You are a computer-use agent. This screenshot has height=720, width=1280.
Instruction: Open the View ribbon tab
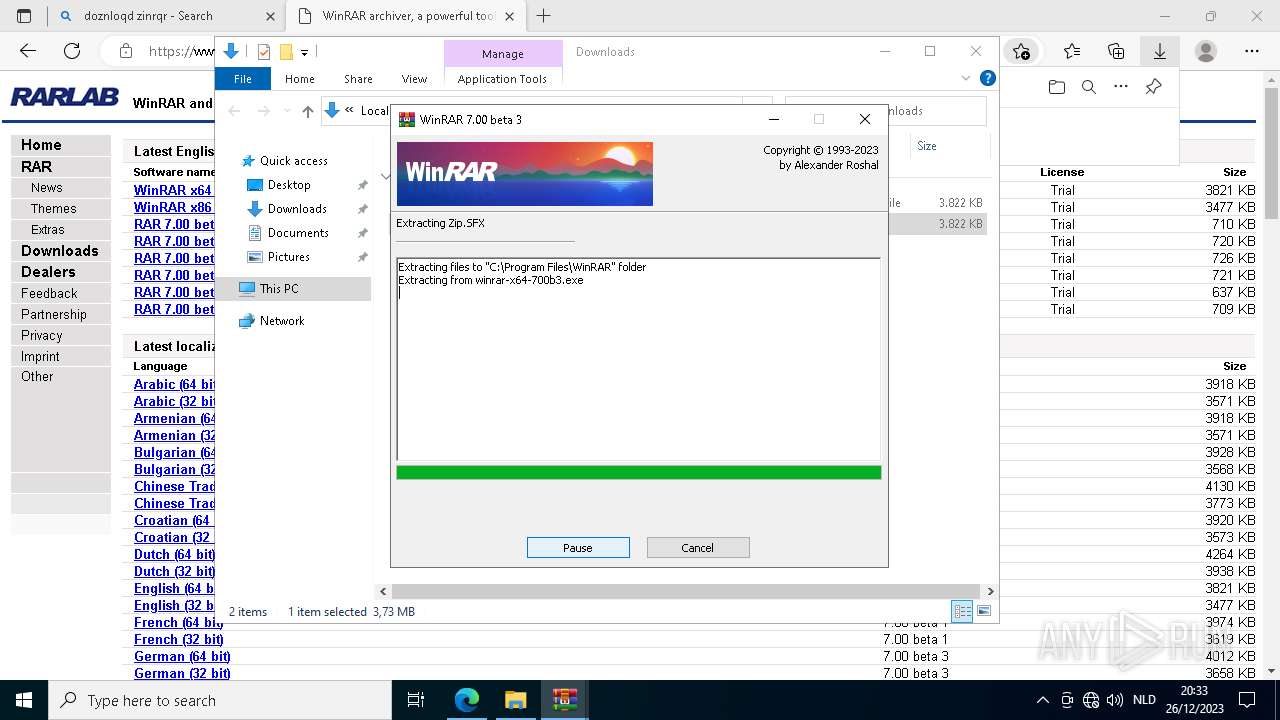click(x=414, y=79)
